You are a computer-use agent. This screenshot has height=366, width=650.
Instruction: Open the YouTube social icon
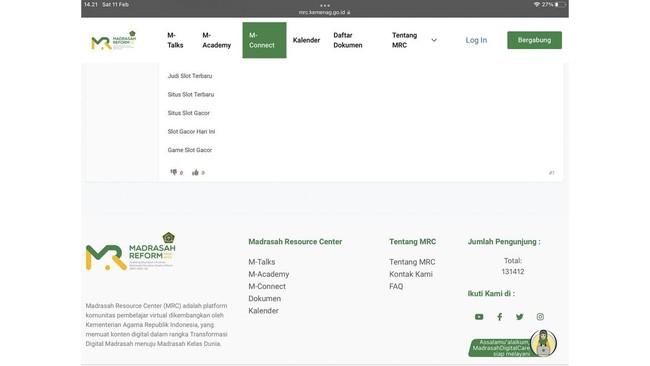(479, 317)
